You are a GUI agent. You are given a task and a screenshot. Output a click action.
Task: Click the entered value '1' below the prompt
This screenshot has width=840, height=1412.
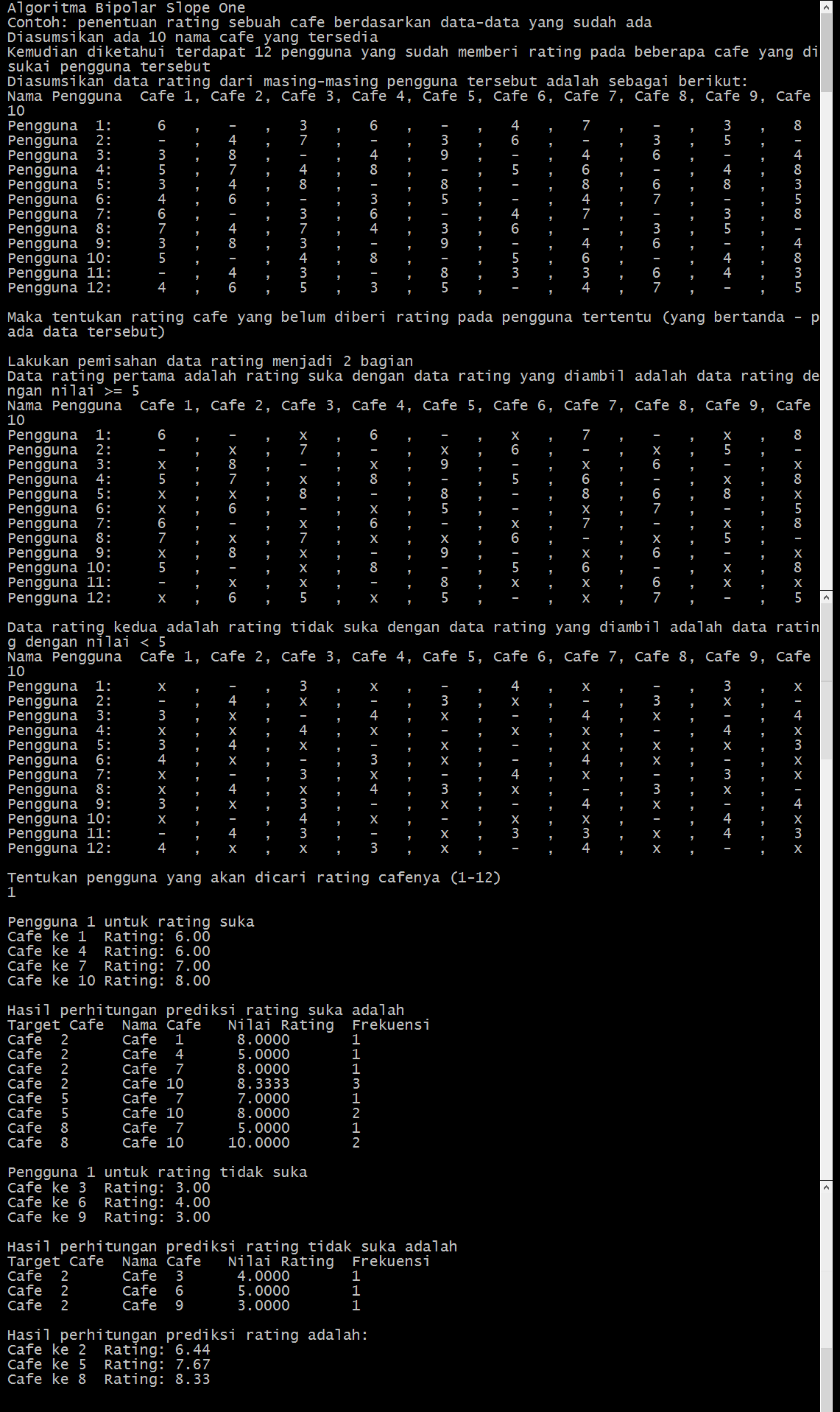coord(11,892)
